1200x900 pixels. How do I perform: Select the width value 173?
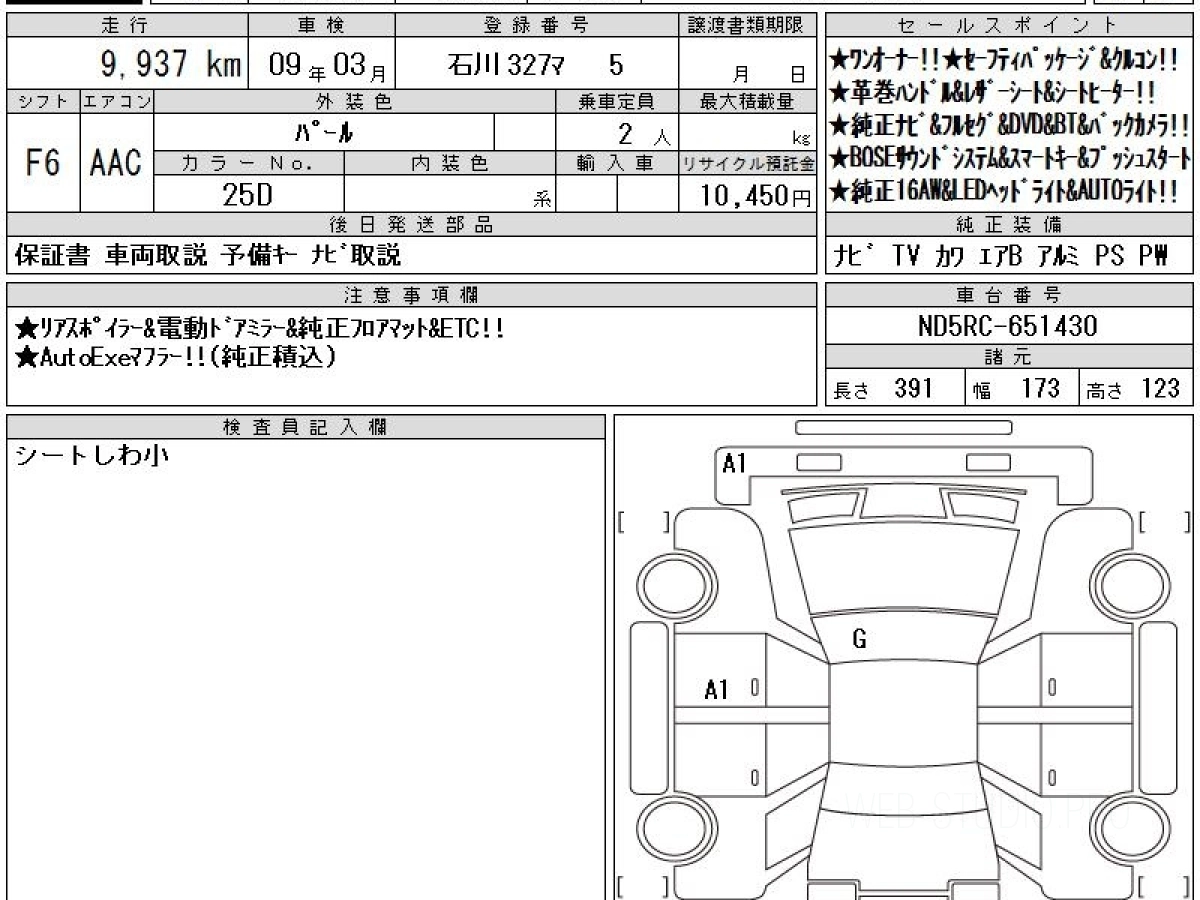click(1040, 388)
